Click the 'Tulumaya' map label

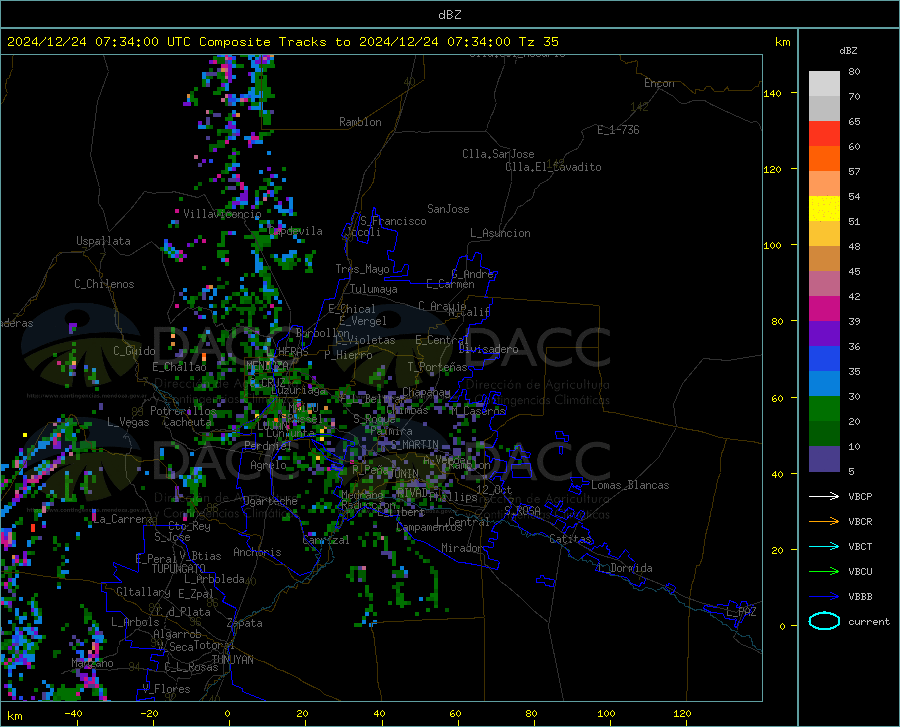pos(374,289)
